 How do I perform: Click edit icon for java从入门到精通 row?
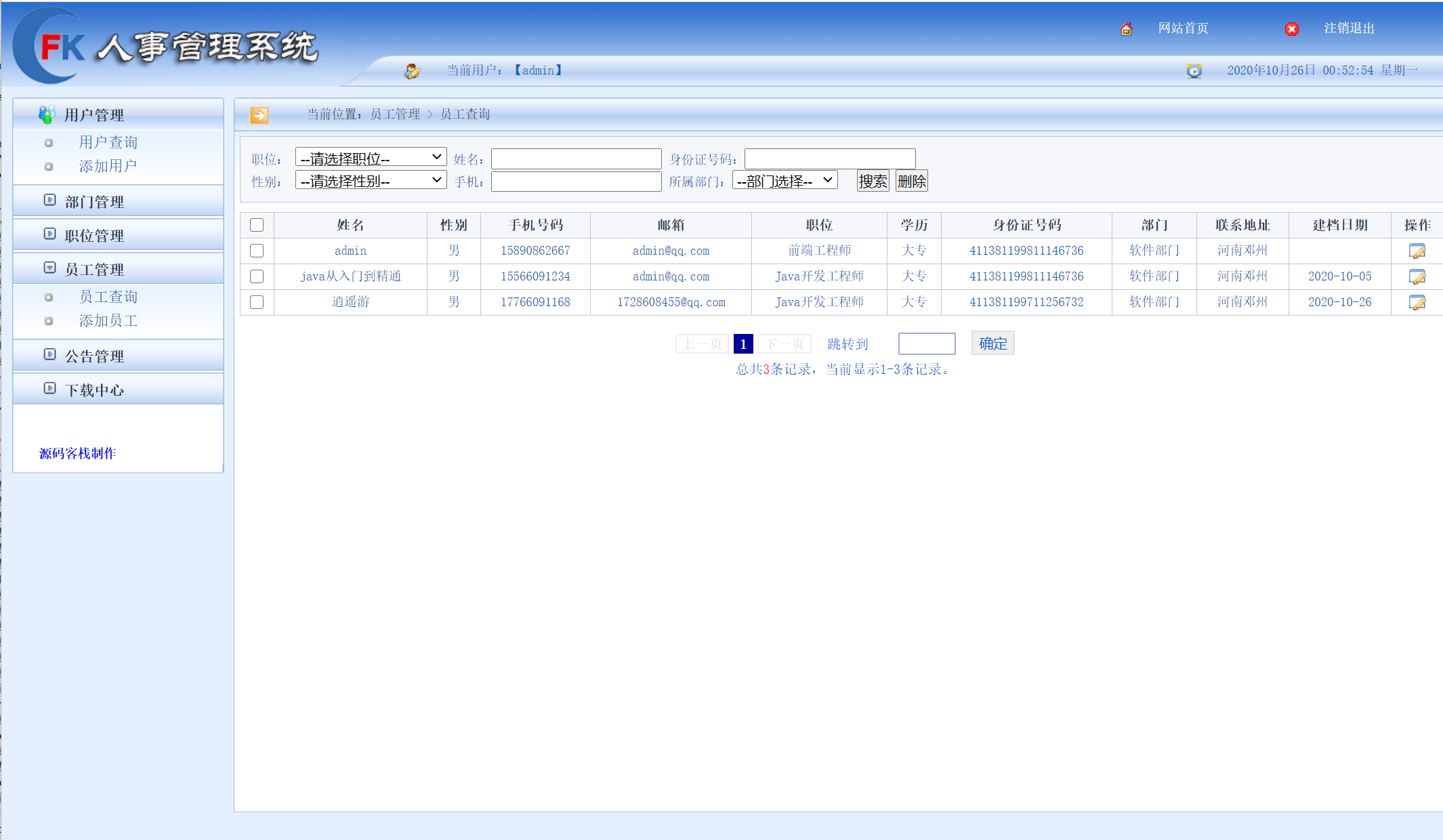pyautogui.click(x=1417, y=276)
